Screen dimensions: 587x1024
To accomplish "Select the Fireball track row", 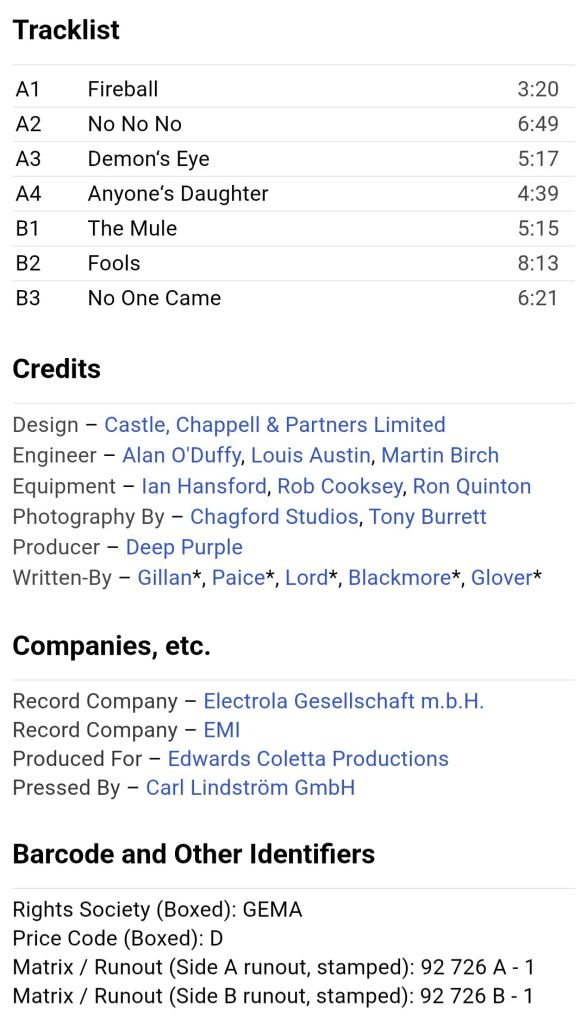I will [x=293, y=89].
